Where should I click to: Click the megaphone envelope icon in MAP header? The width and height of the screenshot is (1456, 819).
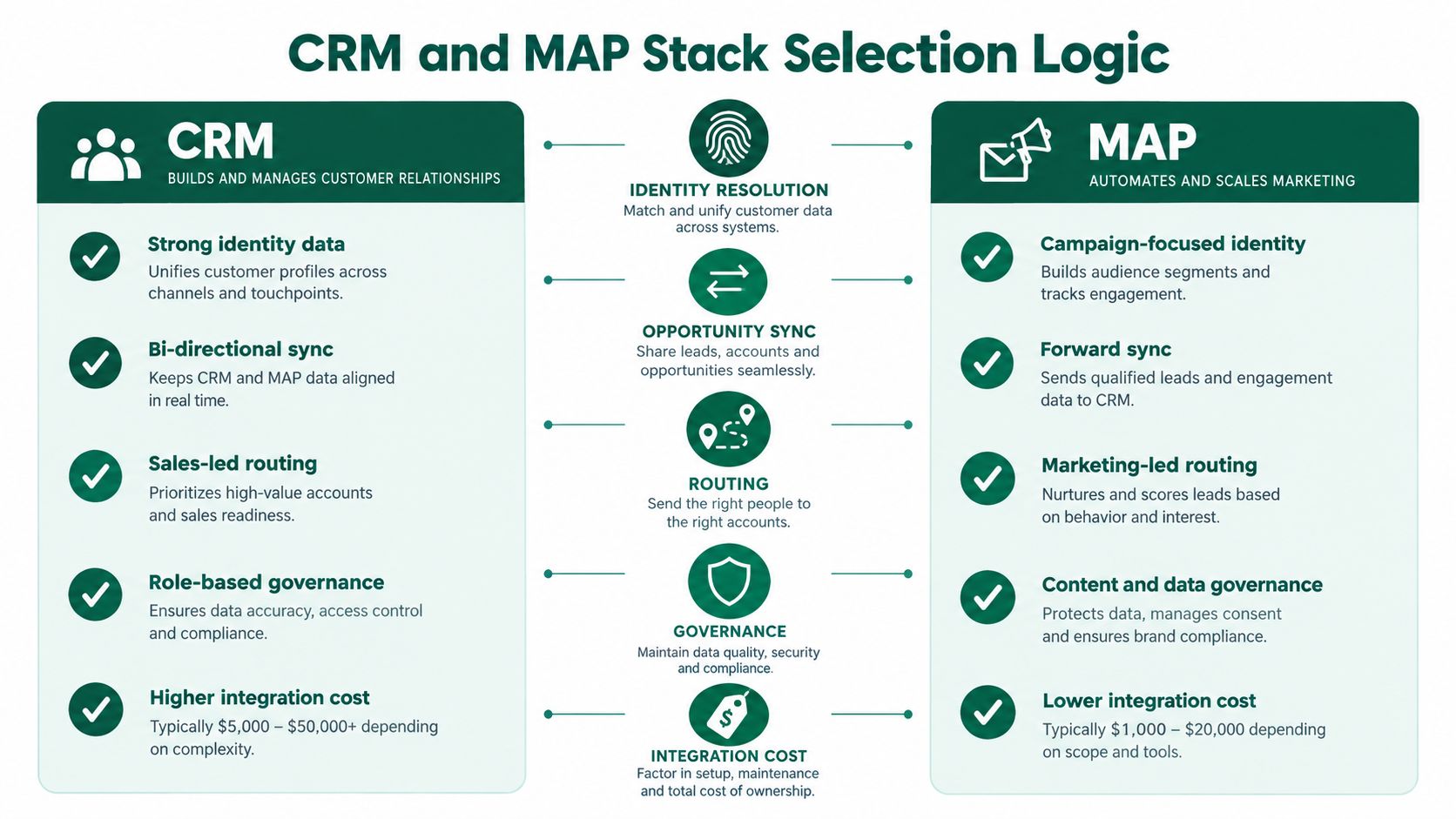[x=1015, y=150]
